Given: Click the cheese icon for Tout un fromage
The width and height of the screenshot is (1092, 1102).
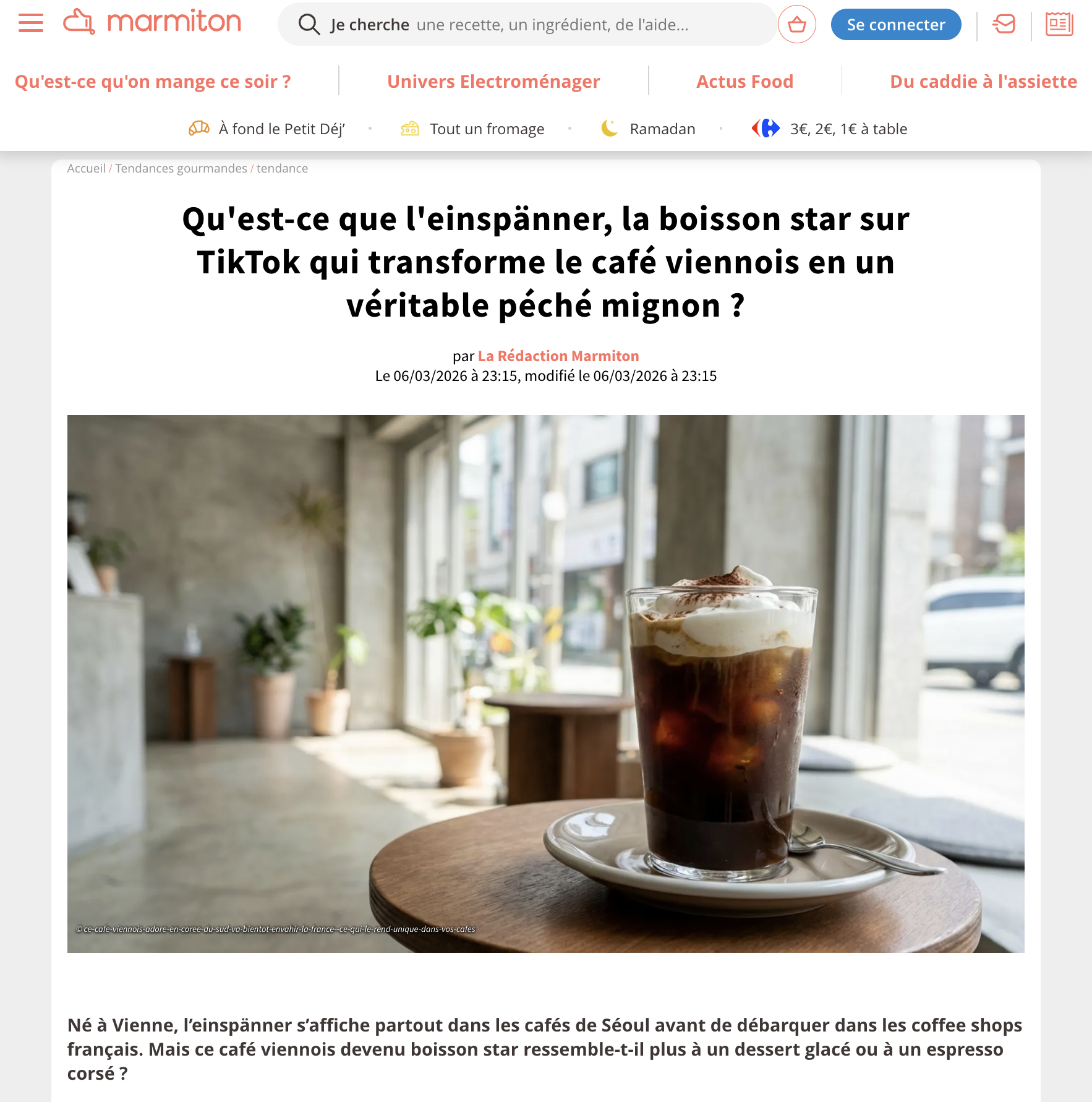Looking at the screenshot, I should tap(410, 129).
